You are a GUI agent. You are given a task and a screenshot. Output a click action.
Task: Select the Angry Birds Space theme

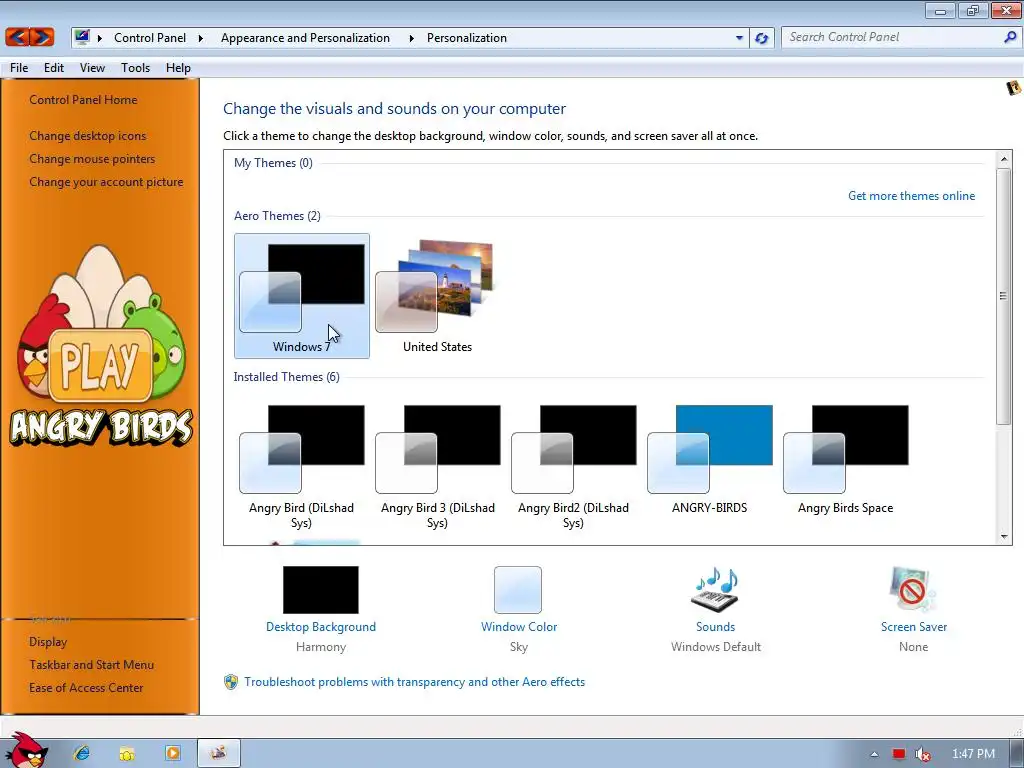click(846, 460)
